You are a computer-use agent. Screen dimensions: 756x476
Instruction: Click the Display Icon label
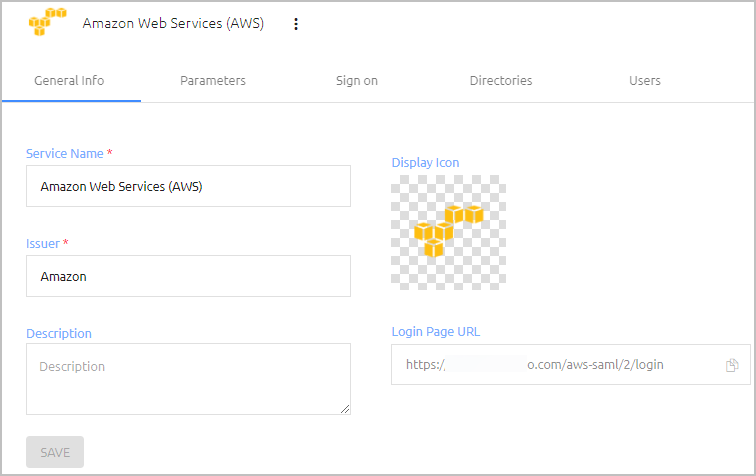pyautogui.click(x=425, y=163)
